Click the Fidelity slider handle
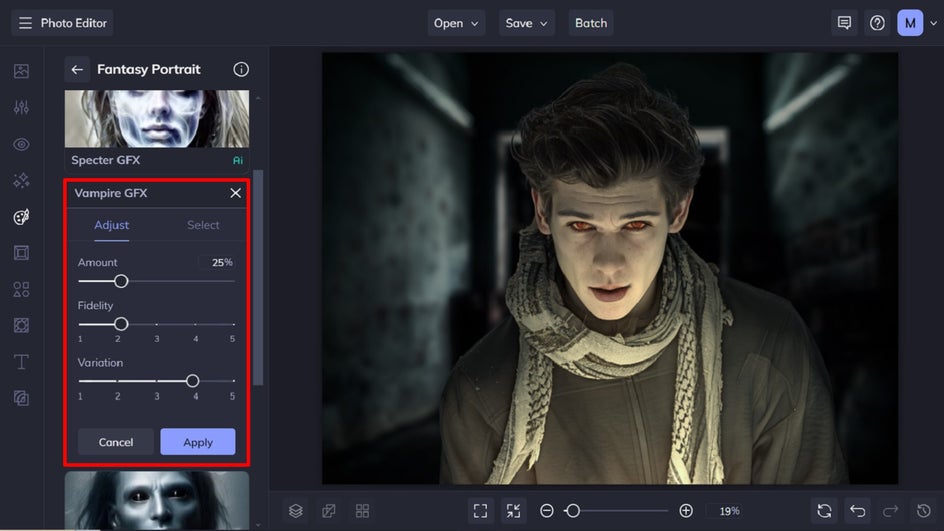944x531 pixels. 121,324
